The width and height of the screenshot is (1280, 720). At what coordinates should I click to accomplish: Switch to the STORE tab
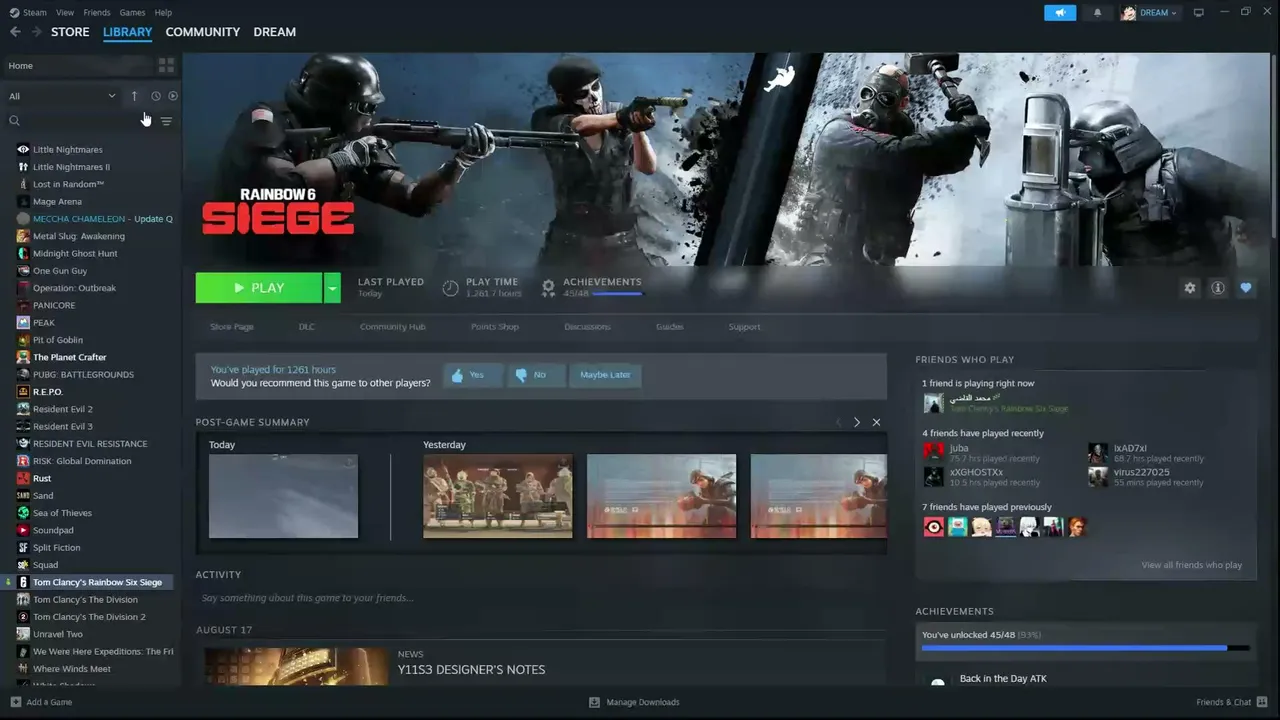coord(70,32)
